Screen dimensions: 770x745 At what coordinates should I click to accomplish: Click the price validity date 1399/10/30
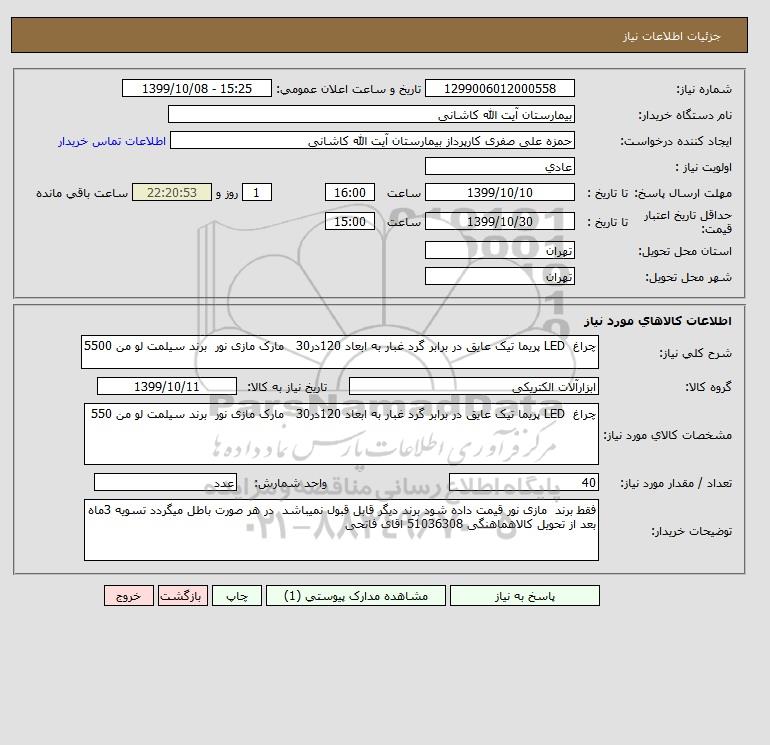(x=500, y=221)
